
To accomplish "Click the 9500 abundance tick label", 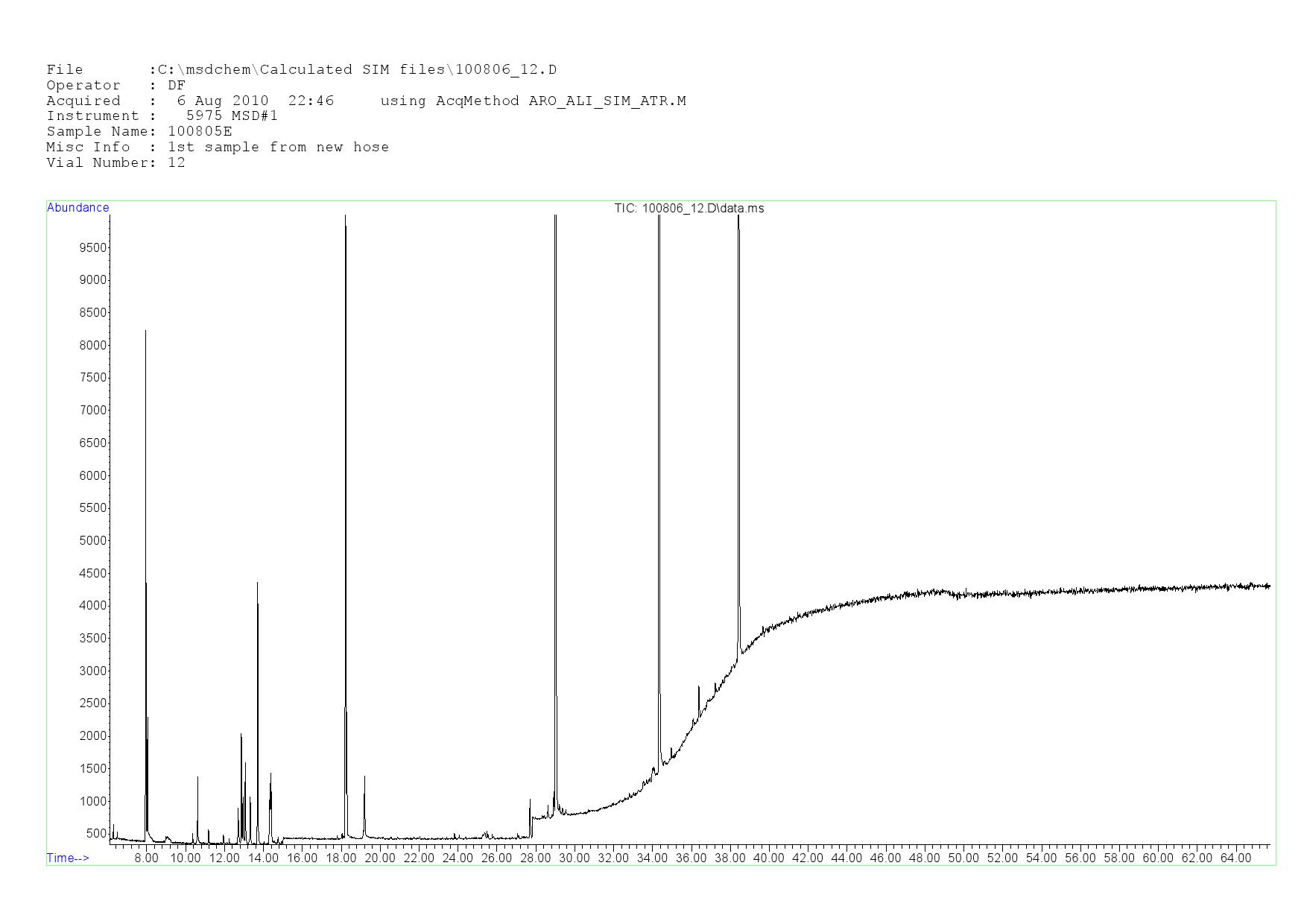I will pyautogui.click(x=93, y=247).
